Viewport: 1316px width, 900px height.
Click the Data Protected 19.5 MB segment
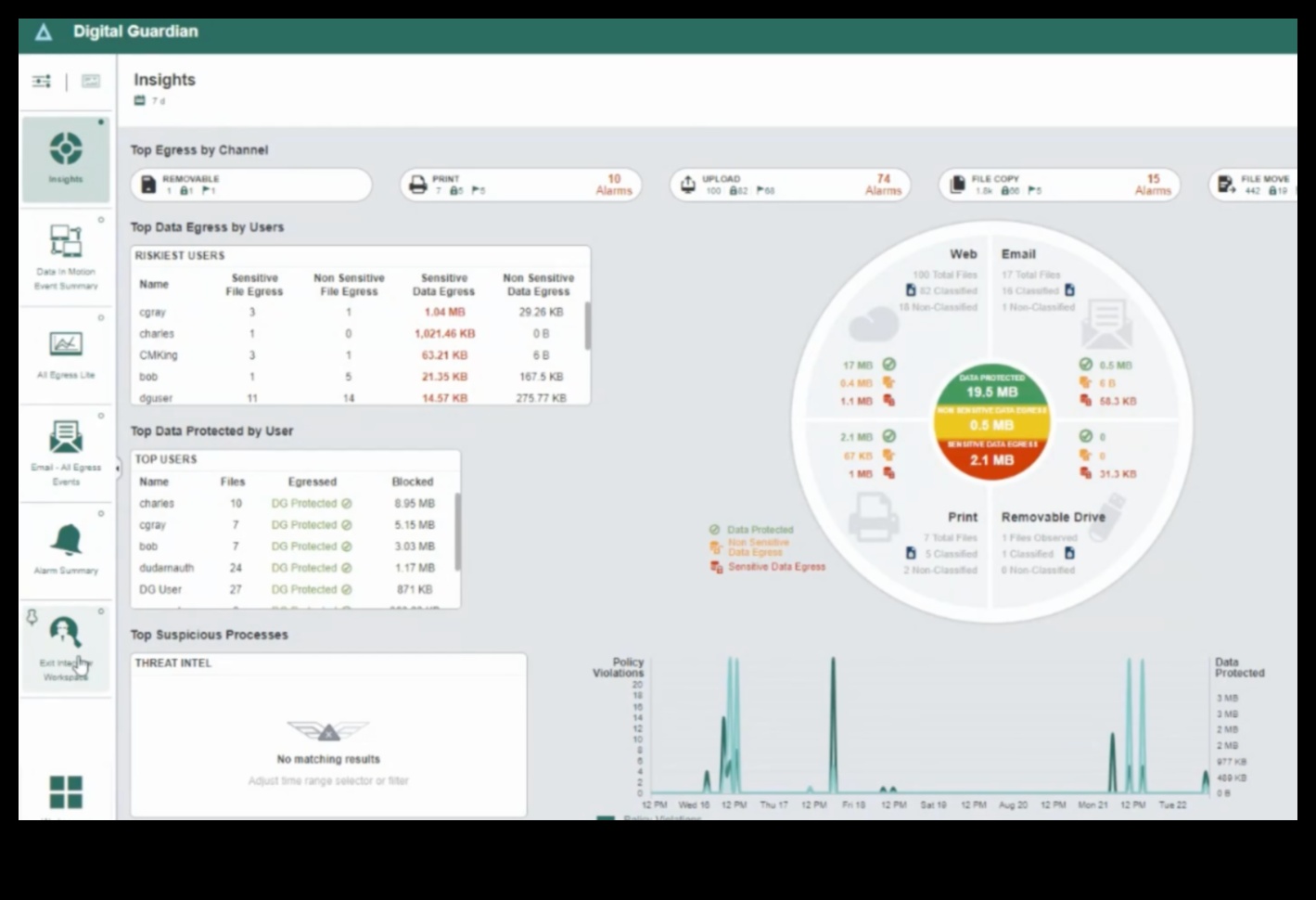[991, 385]
